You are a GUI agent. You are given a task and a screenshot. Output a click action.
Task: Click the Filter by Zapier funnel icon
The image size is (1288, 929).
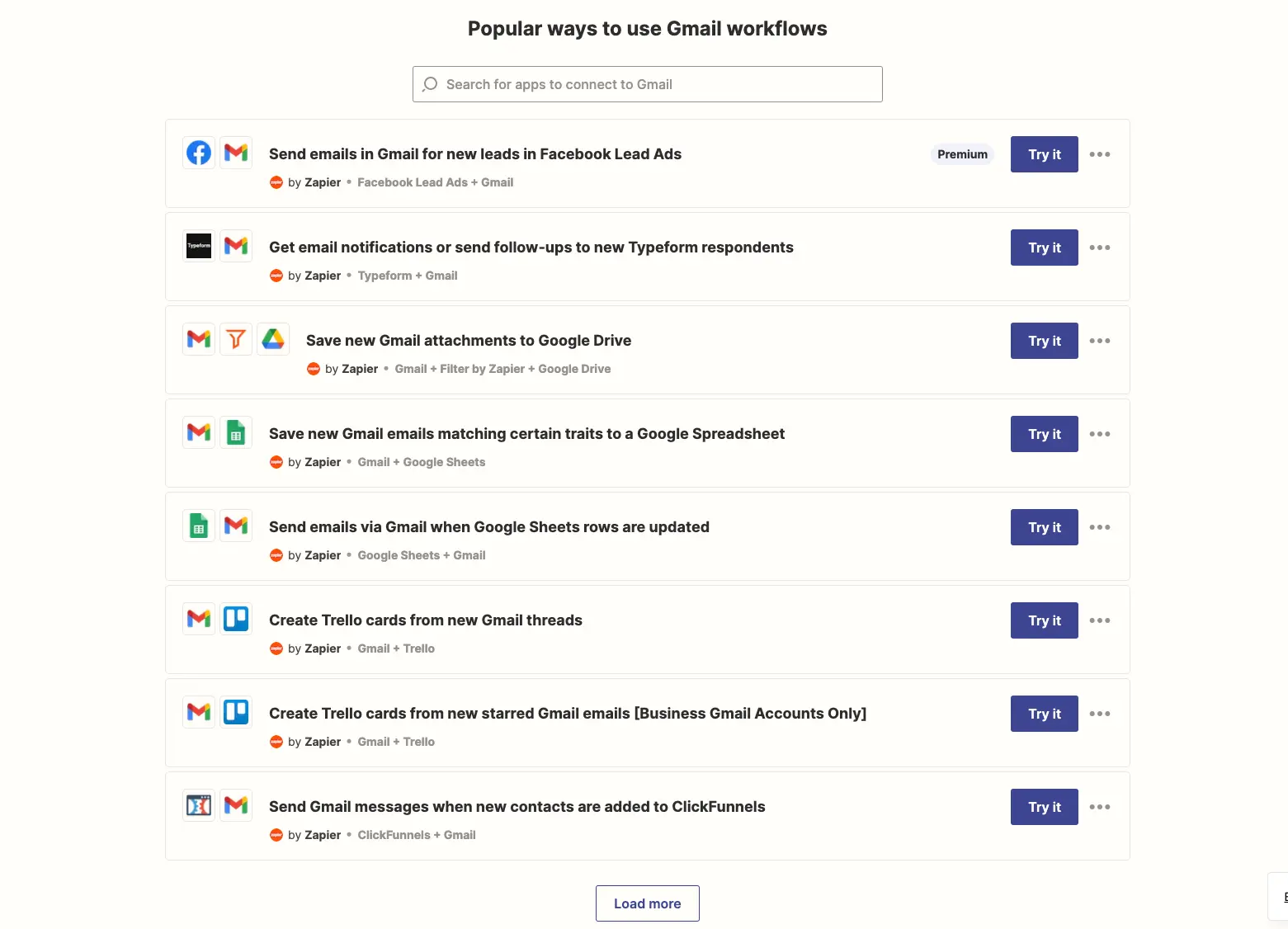tap(236, 339)
